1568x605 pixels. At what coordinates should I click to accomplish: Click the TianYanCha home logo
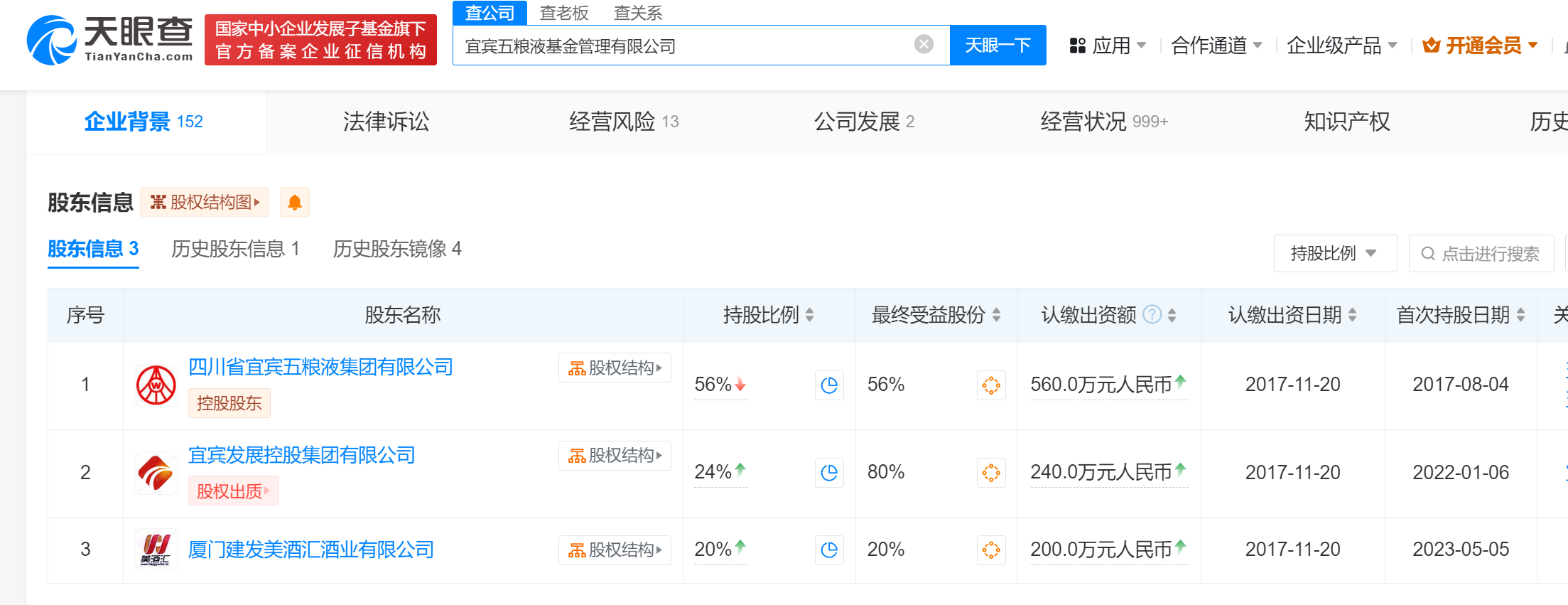110,41
